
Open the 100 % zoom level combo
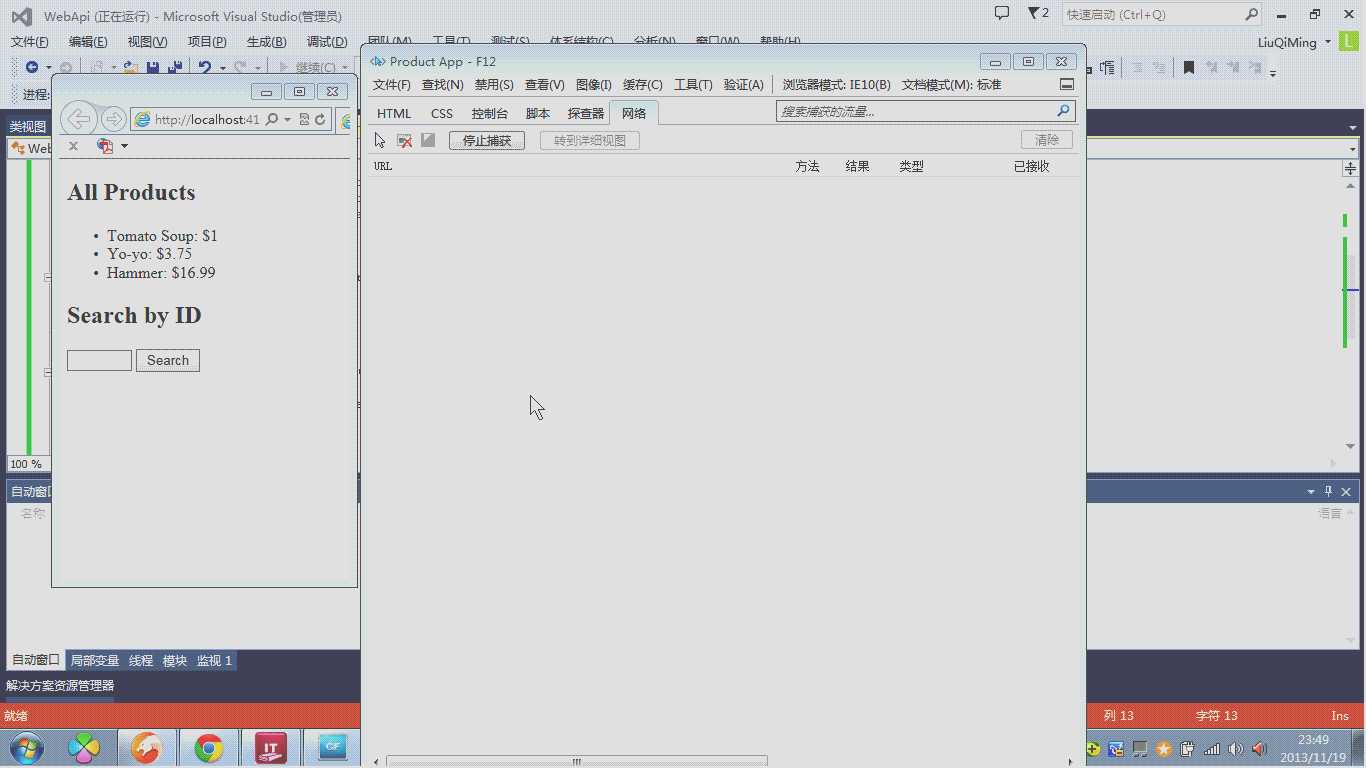tap(27, 464)
